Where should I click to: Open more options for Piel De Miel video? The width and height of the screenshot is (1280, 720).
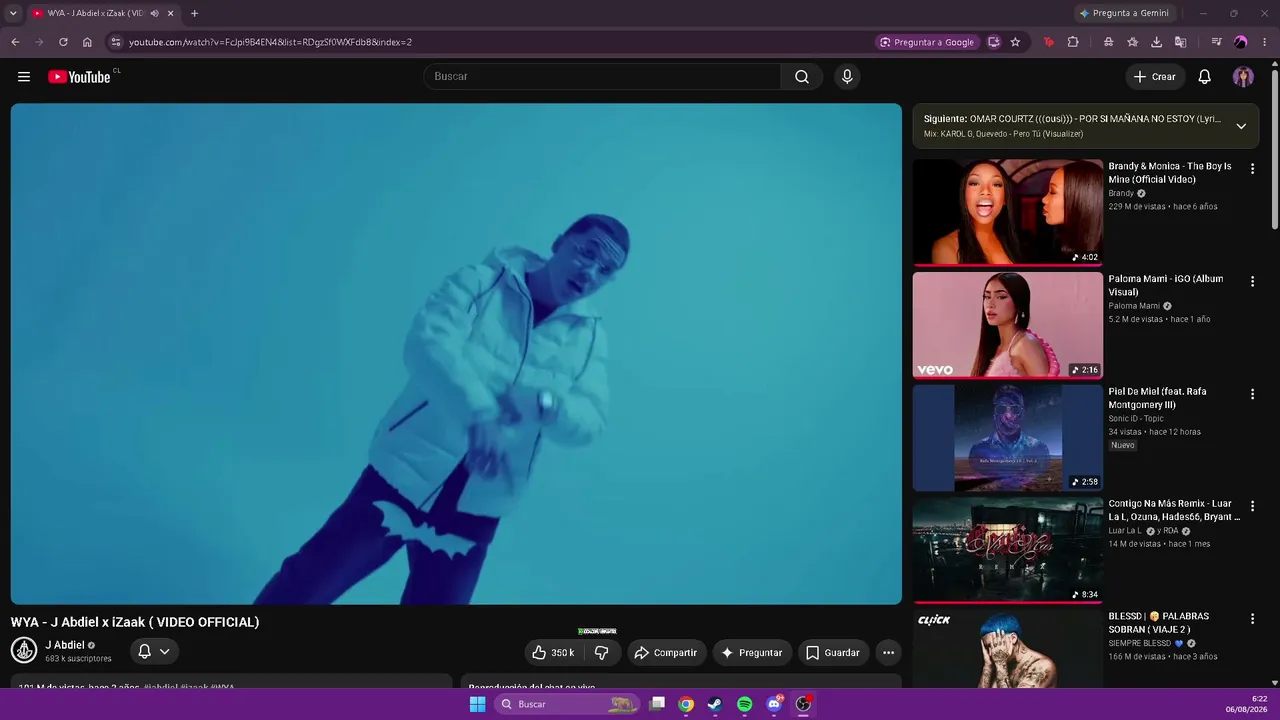[x=1252, y=394]
